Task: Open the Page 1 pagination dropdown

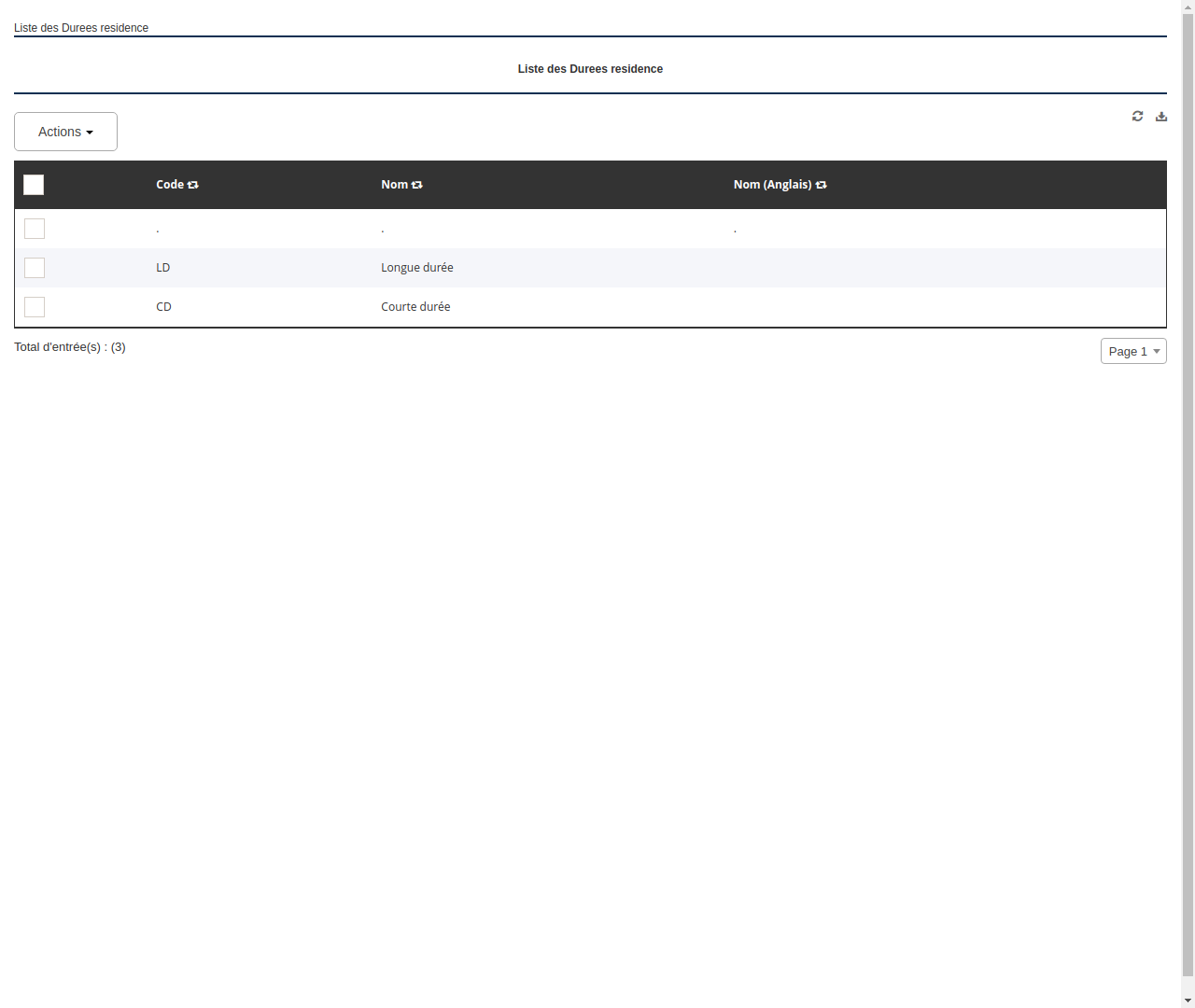Action: coord(1133,351)
